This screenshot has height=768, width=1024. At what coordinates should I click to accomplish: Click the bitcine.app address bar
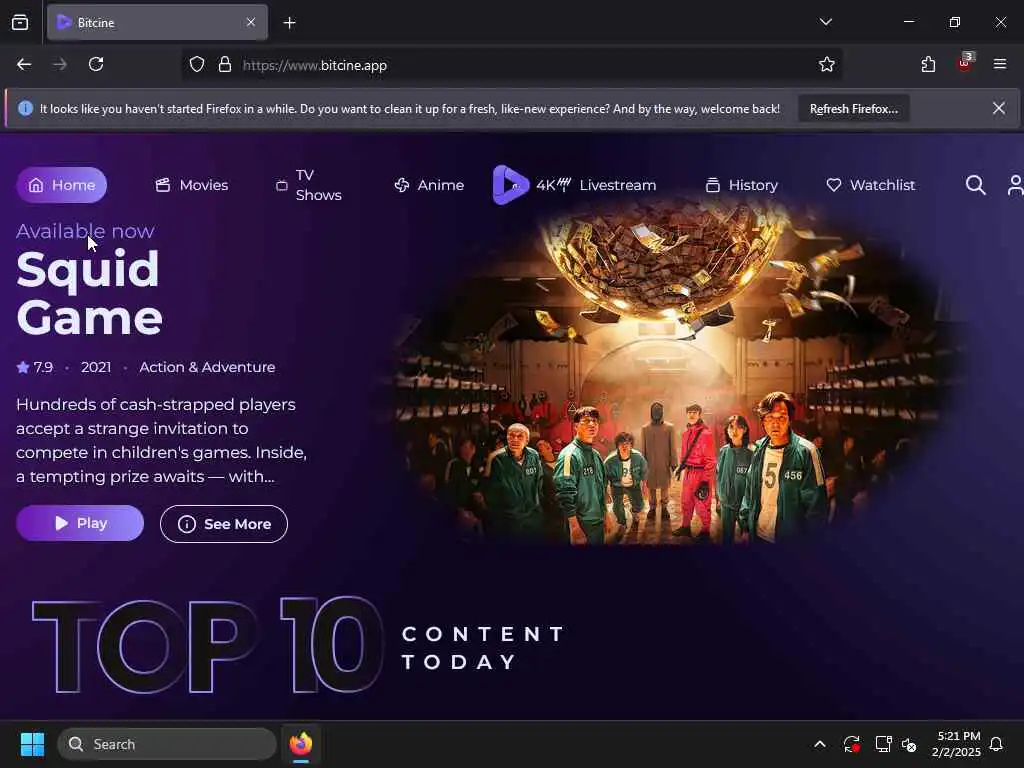coord(509,65)
